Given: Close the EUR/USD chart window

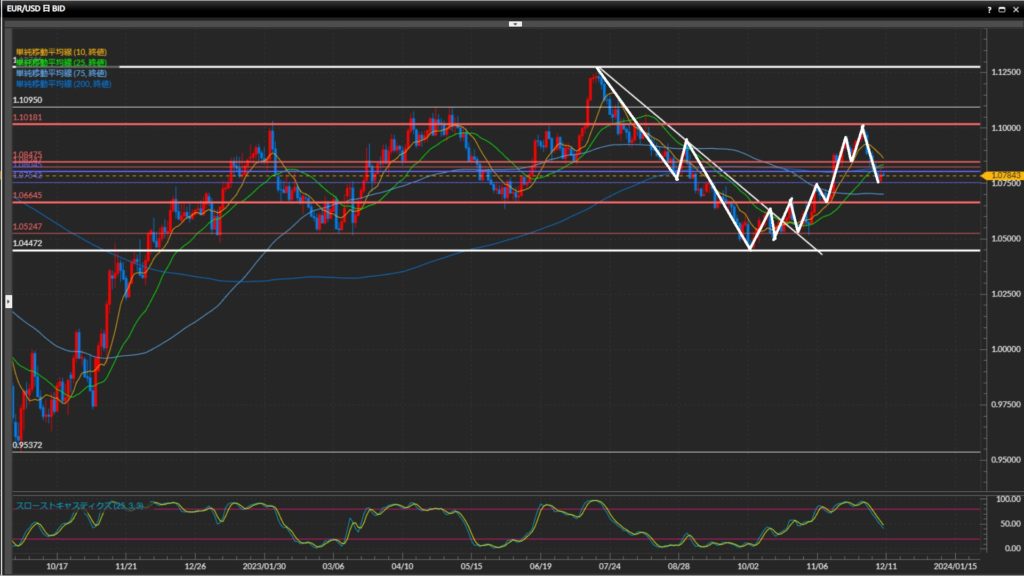Looking at the screenshot, I should pos(1013,8).
